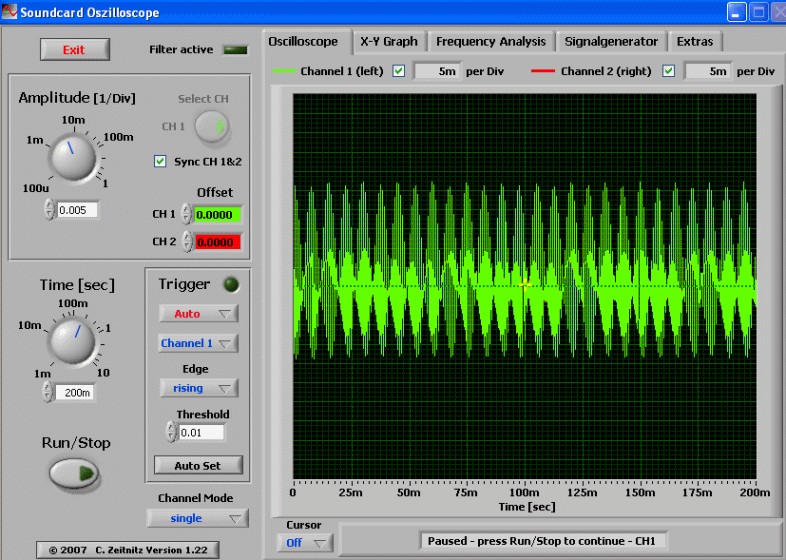Toggle the Filter active indicator

pyautogui.click(x=235, y=50)
